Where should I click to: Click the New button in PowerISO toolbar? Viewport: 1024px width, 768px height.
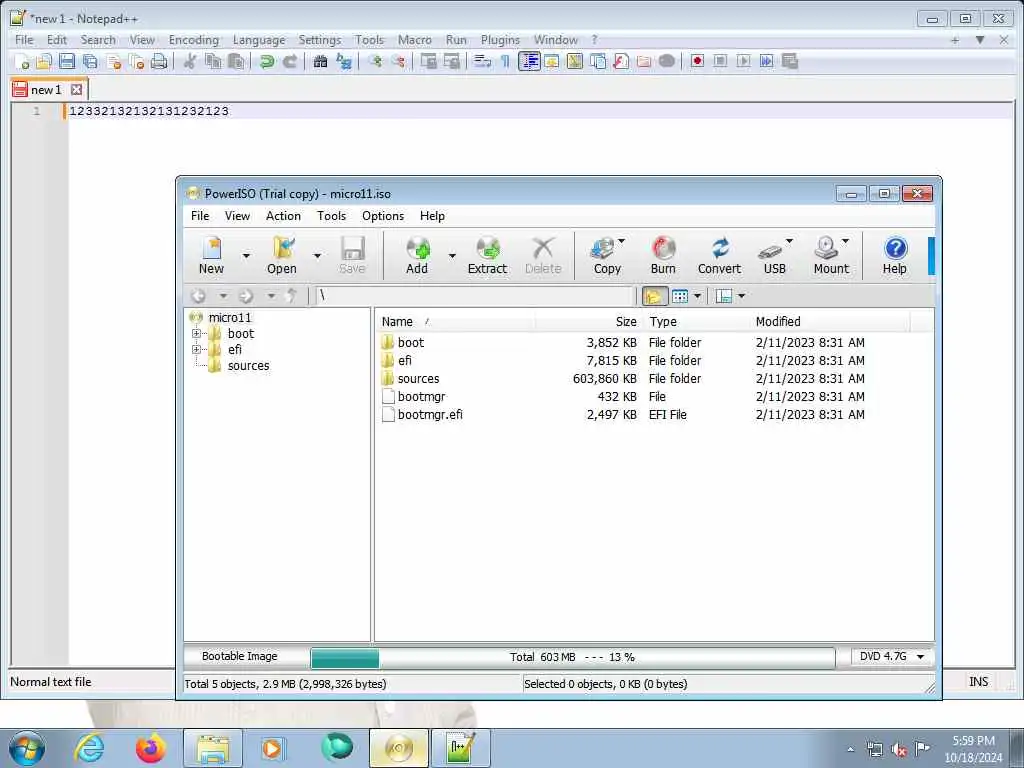(x=211, y=255)
